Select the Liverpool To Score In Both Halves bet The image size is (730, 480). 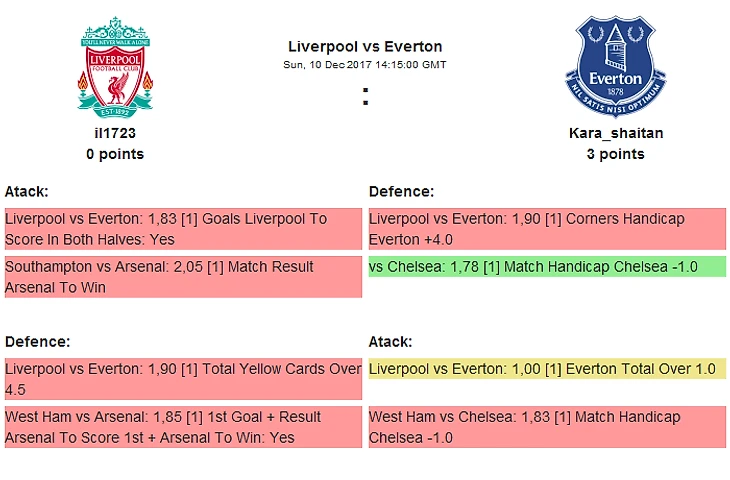[182, 229]
